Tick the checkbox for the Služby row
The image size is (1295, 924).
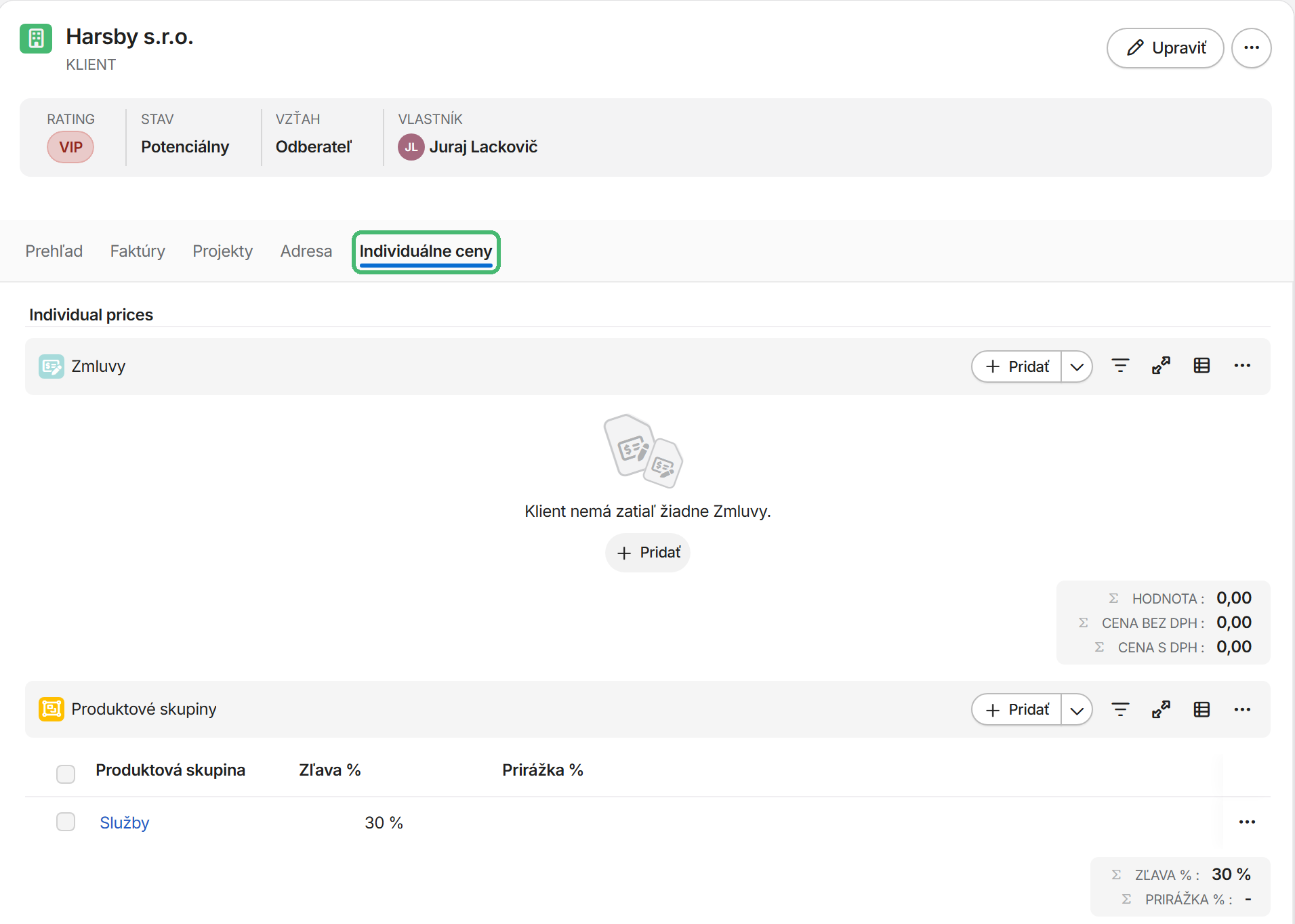[66, 822]
